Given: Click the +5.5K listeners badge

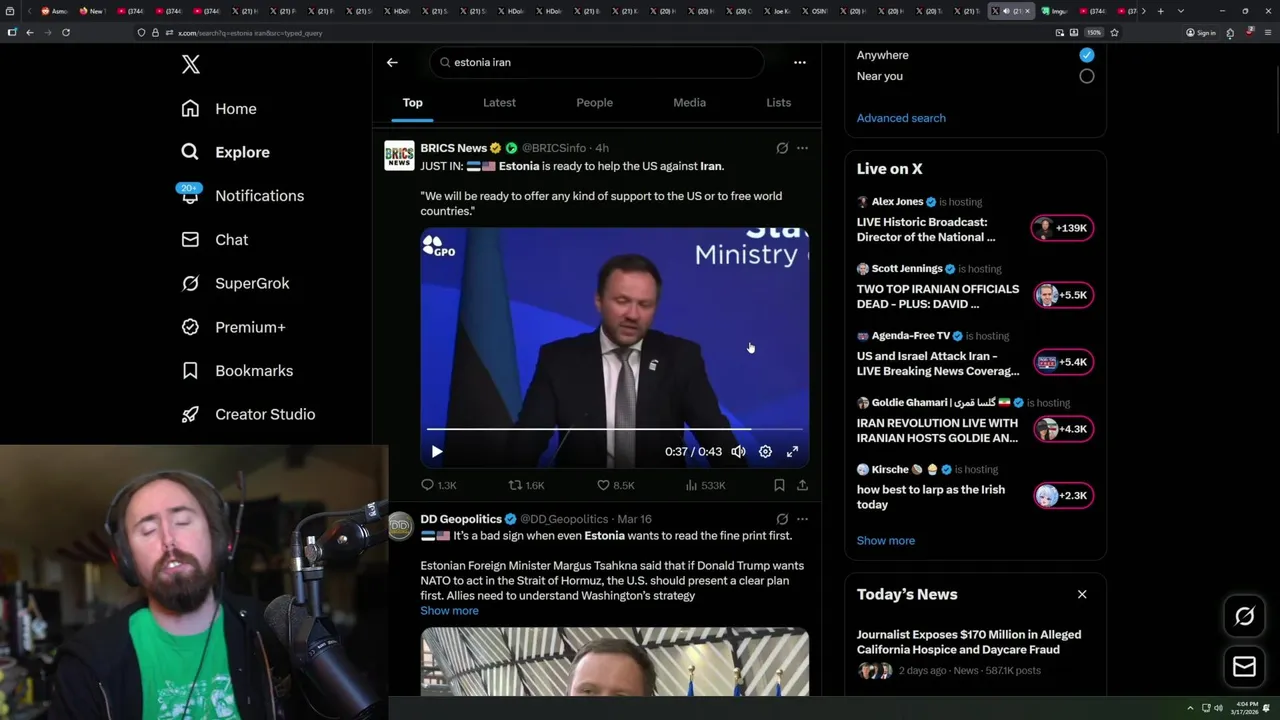Looking at the screenshot, I should [x=1062, y=295].
